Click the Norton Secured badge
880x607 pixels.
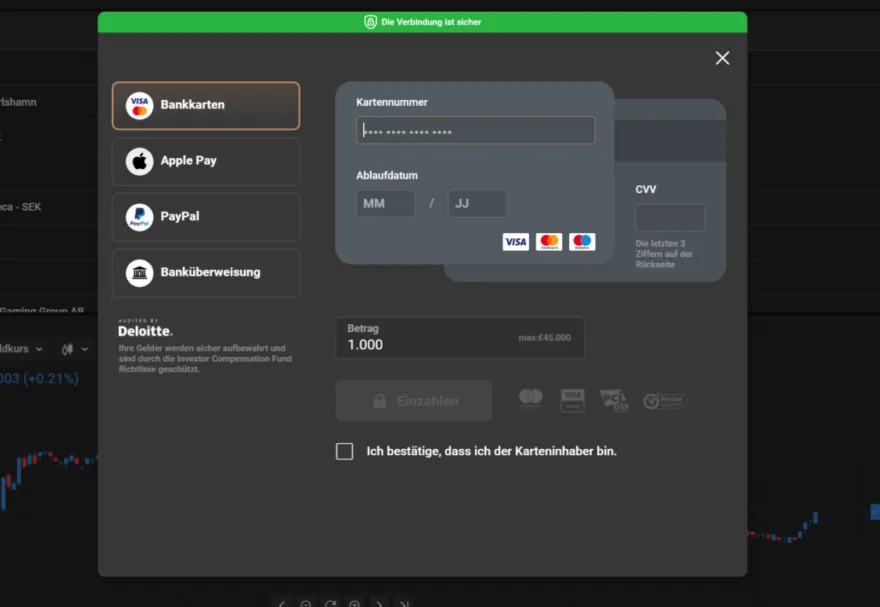(665, 401)
